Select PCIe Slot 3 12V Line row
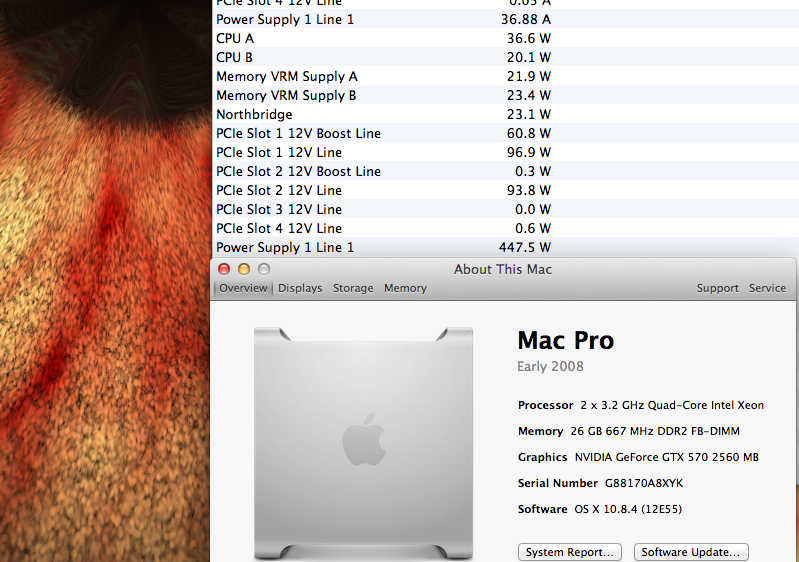Screen dimensions: 799x562 click(505, 209)
